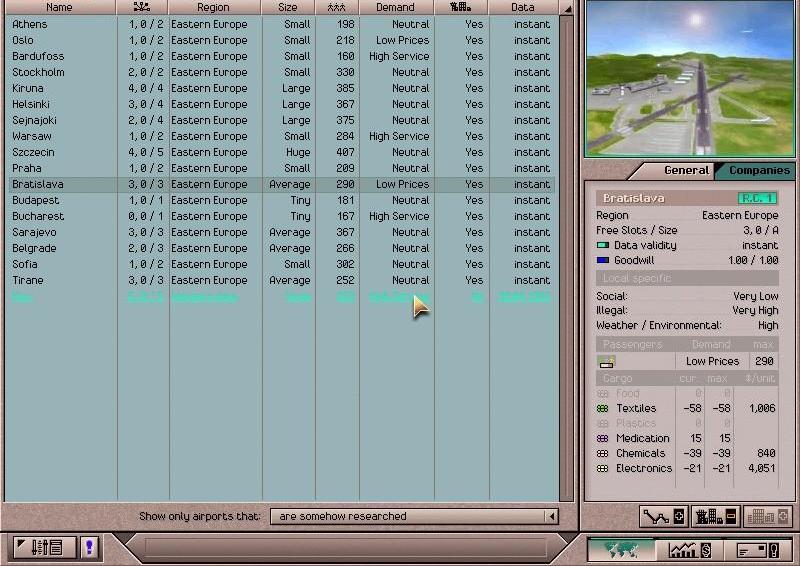Open the financial statistics chart screen

(690, 549)
